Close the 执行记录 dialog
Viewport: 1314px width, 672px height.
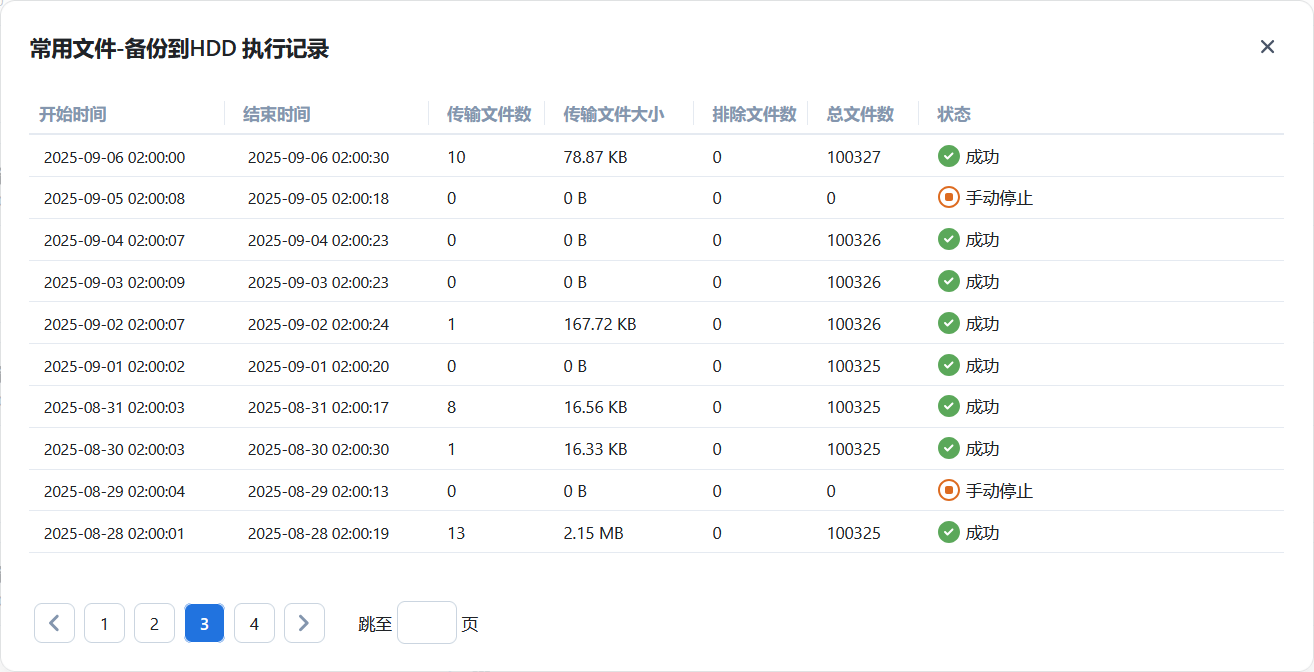1267,47
